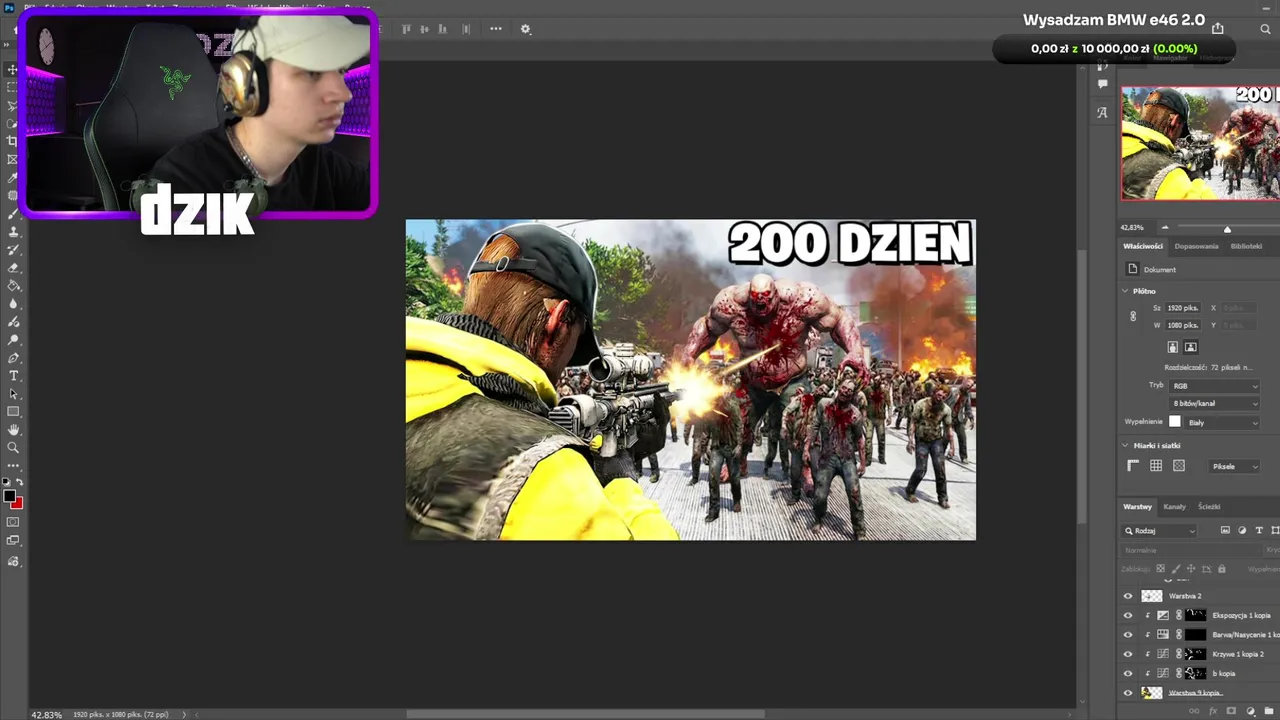
Task: Select the Blur tool
Action: coord(13,303)
